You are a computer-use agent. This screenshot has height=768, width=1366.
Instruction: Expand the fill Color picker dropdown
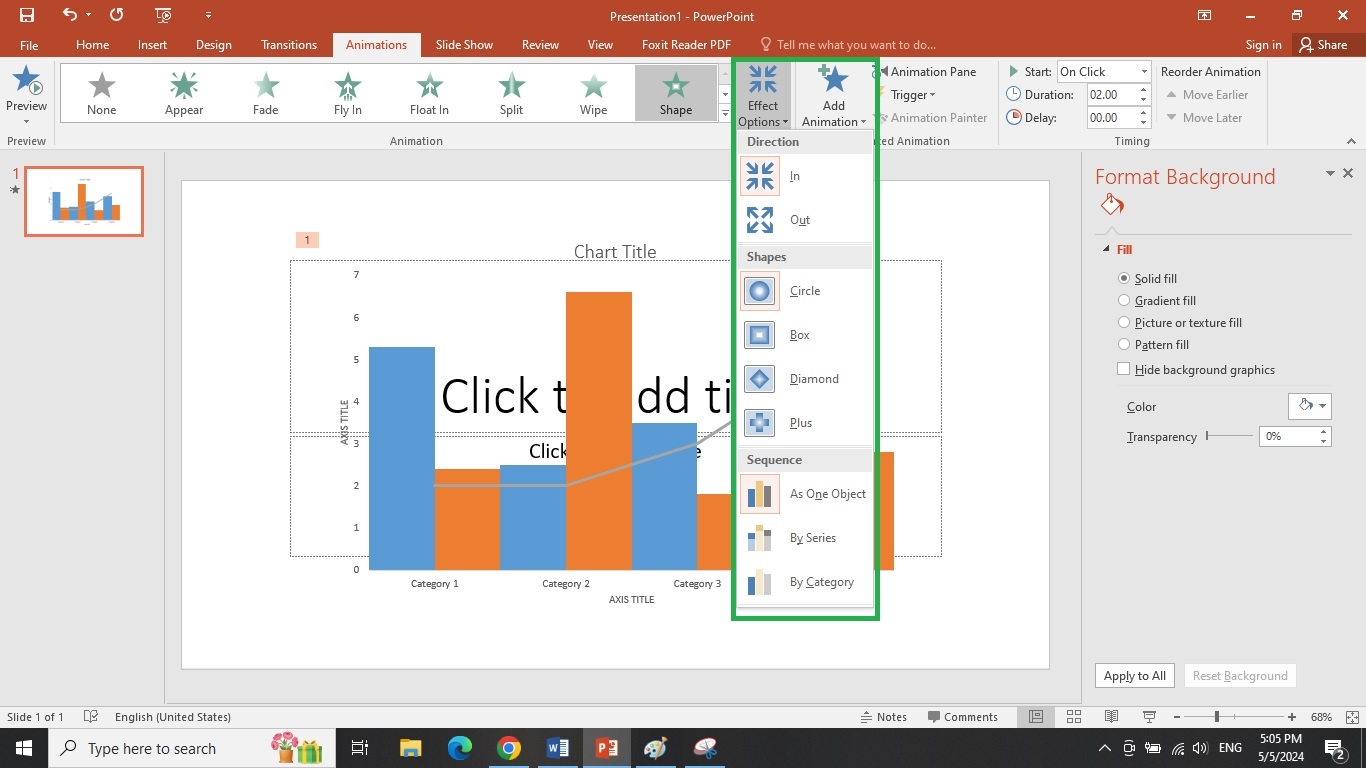coord(1310,406)
